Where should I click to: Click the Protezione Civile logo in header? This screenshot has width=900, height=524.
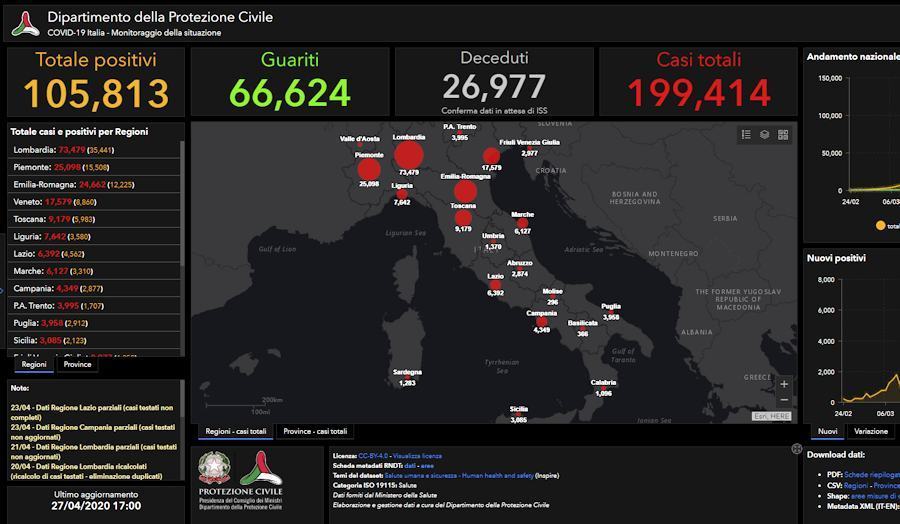[25, 24]
